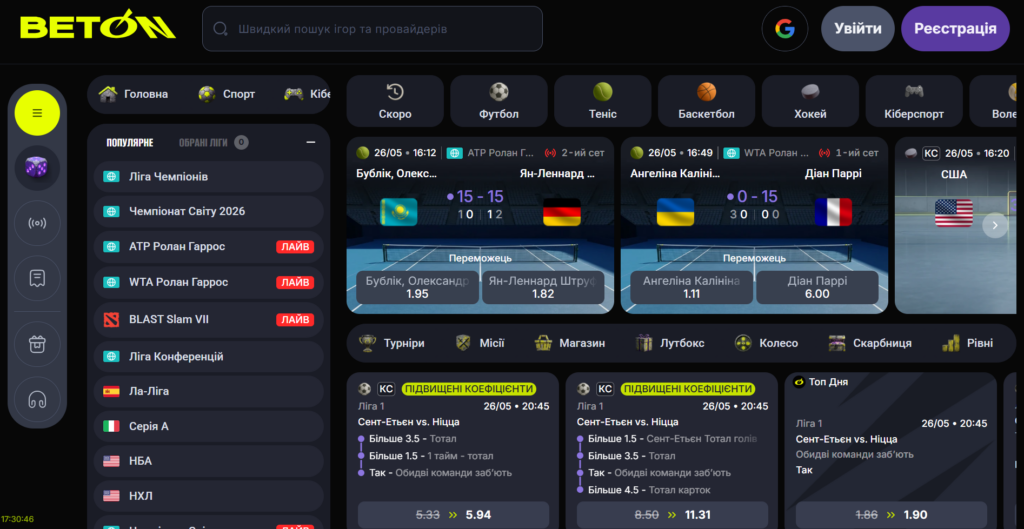The width and height of the screenshot is (1024, 529).
Task: Bet on Бублік, Олександр at 1.95
Action: click(417, 287)
